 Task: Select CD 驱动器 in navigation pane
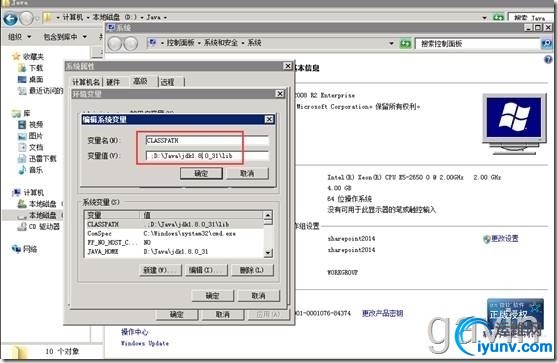point(39,227)
